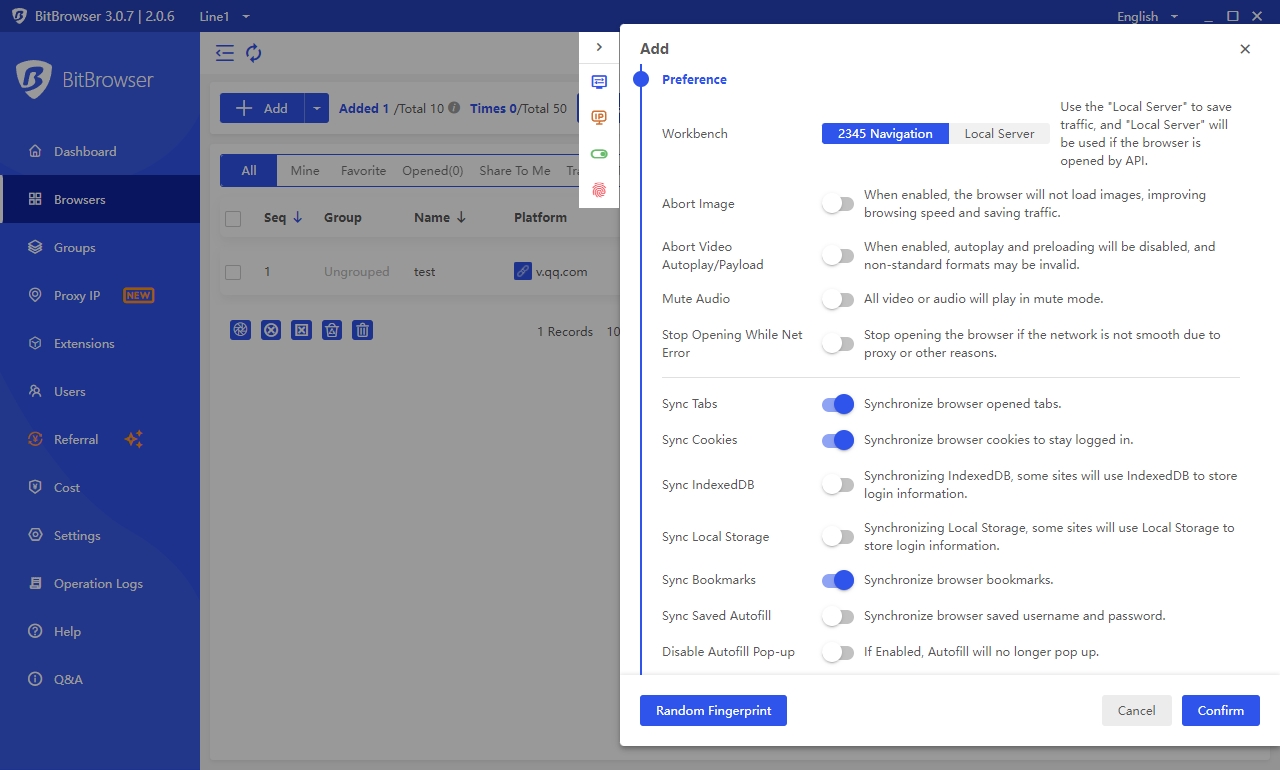The width and height of the screenshot is (1280, 770).
Task: Click the delete trash can icon
Action: tap(363, 330)
